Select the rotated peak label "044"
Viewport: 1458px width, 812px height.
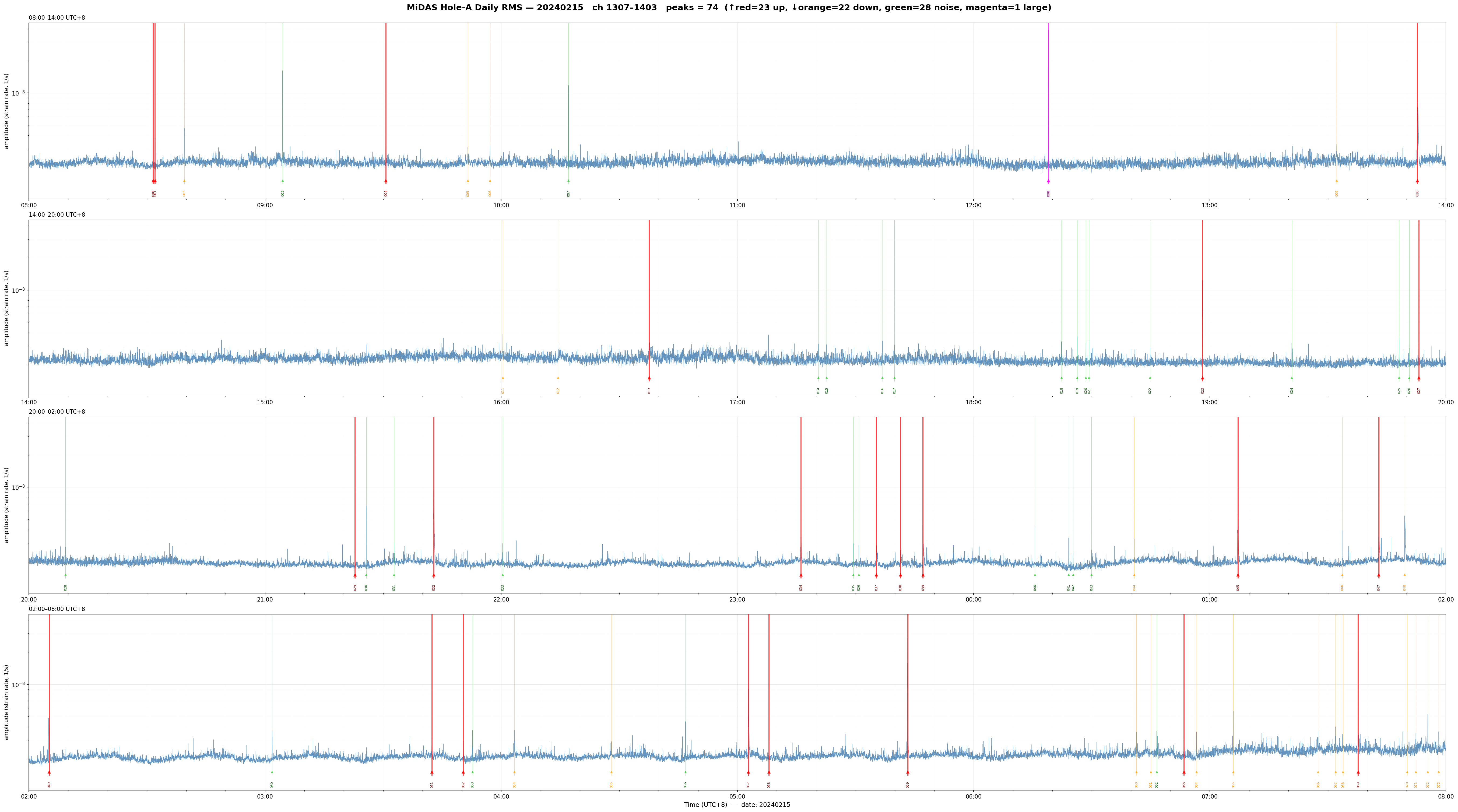1134,588
